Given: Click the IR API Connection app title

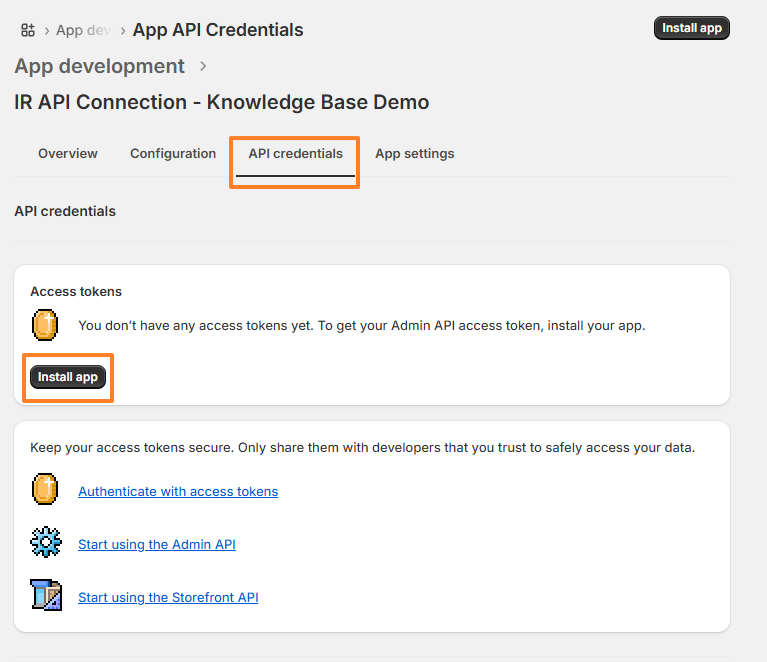Looking at the screenshot, I should [221, 102].
